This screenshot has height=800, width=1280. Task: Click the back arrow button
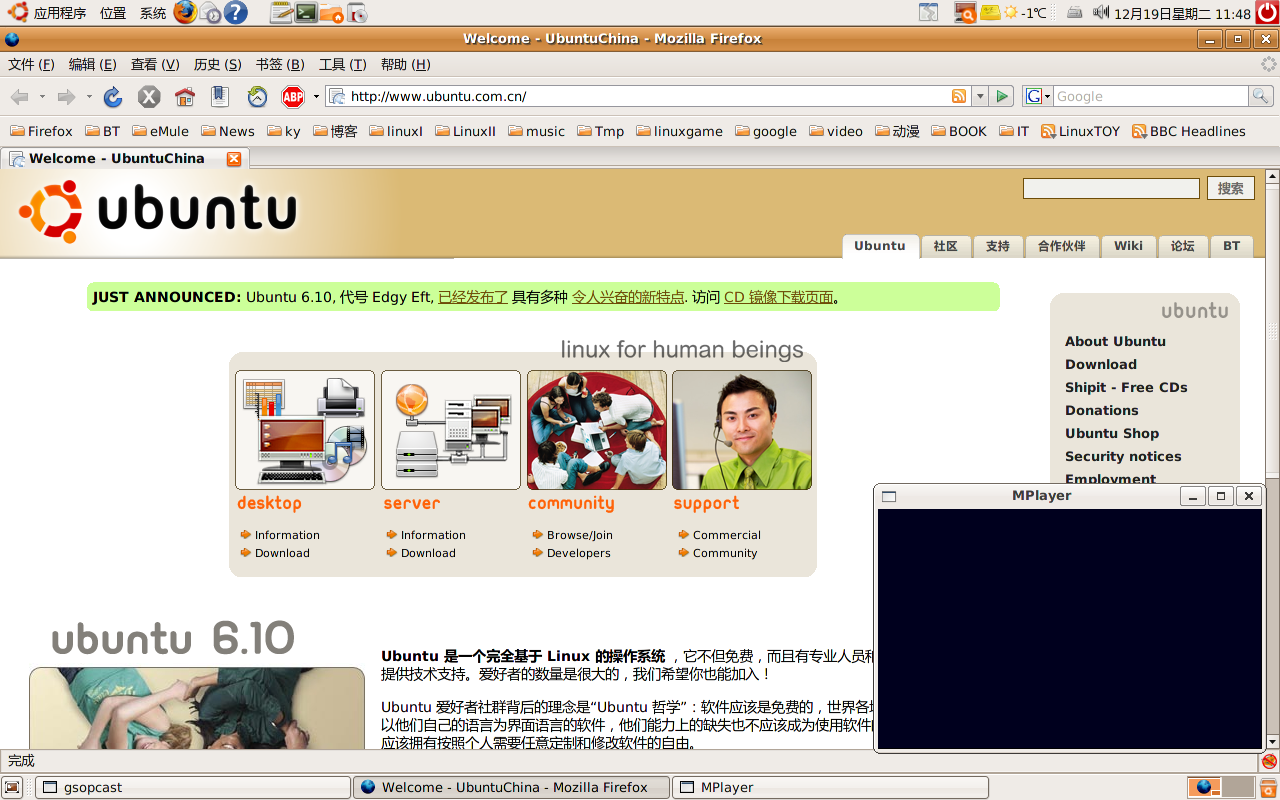click(20, 96)
